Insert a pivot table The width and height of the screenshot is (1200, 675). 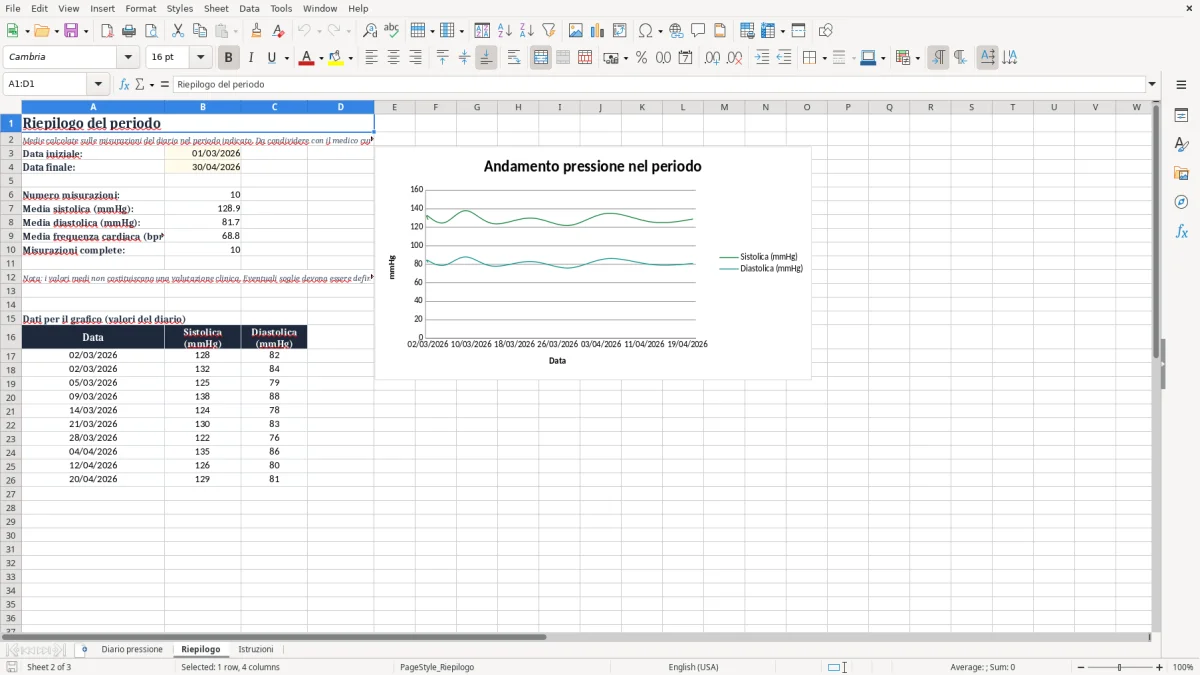click(x=620, y=31)
